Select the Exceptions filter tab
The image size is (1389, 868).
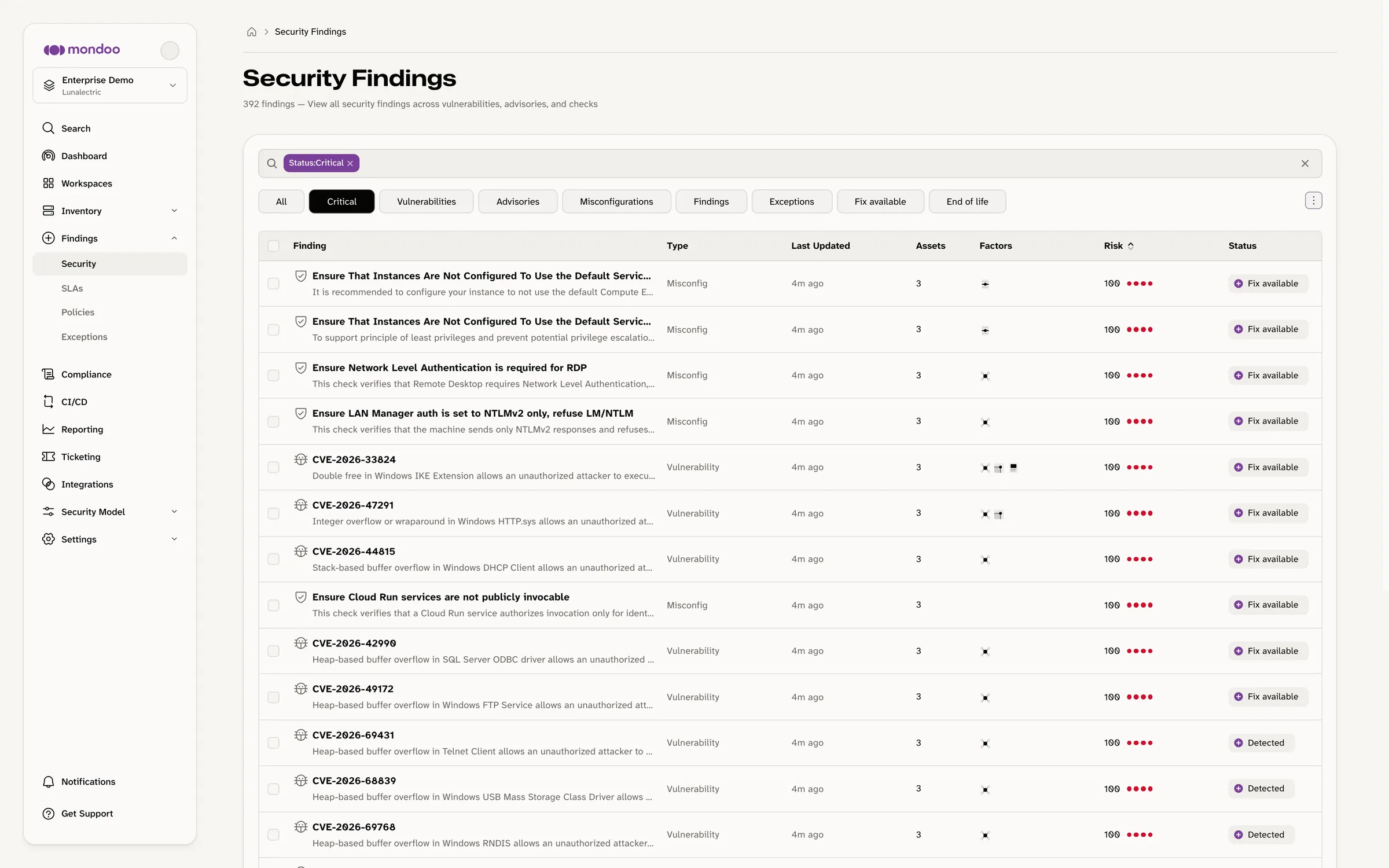point(792,201)
